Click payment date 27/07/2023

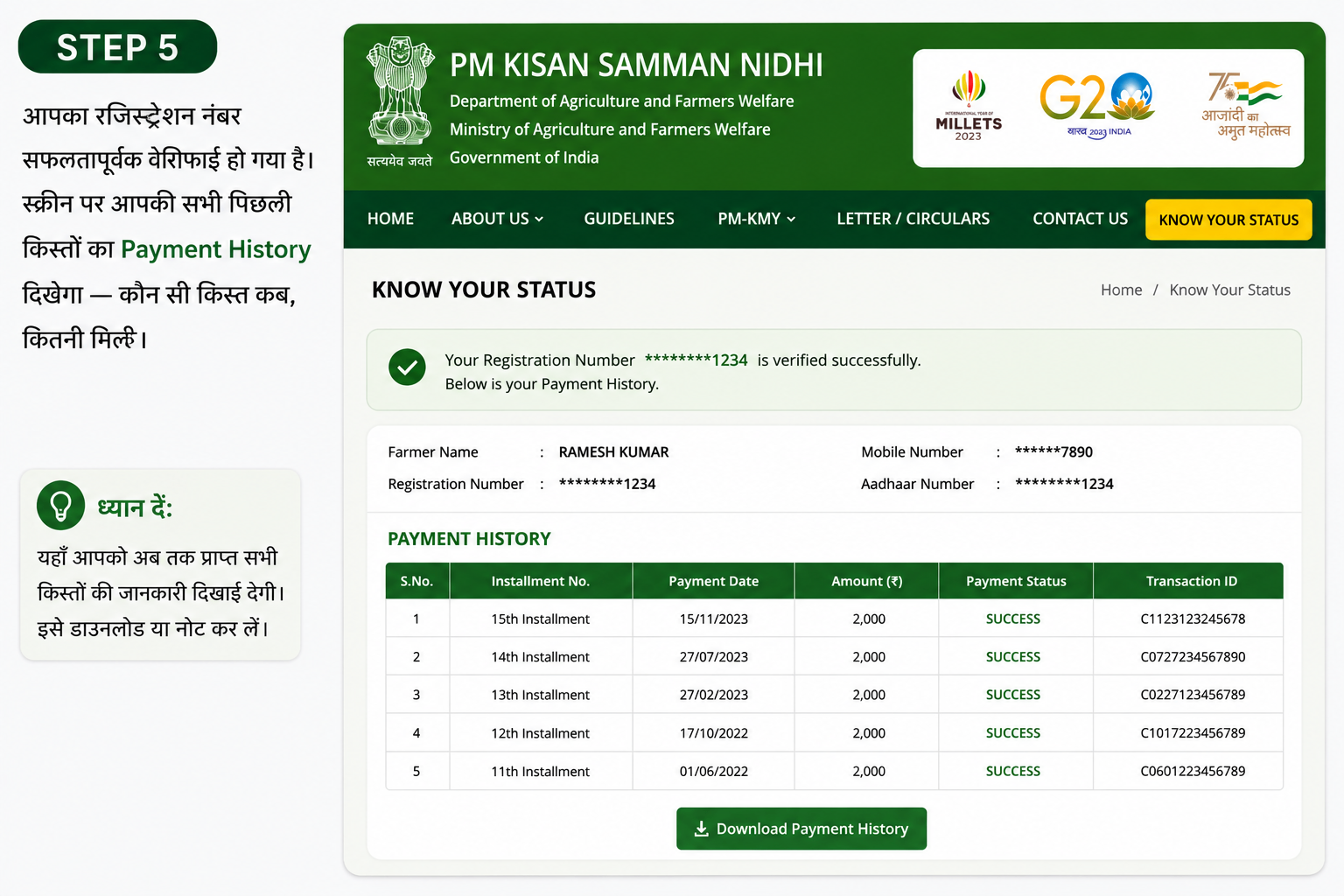tap(714, 657)
